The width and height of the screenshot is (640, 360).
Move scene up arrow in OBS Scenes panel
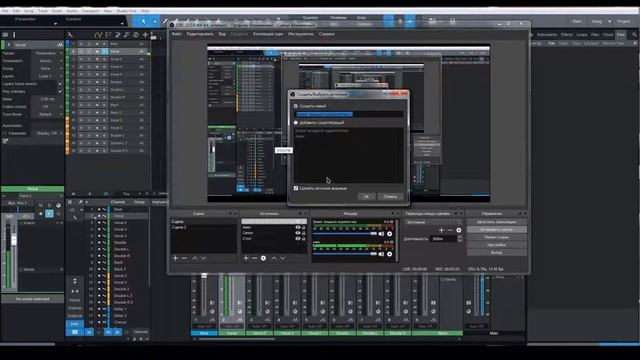click(x=195, y=258)
